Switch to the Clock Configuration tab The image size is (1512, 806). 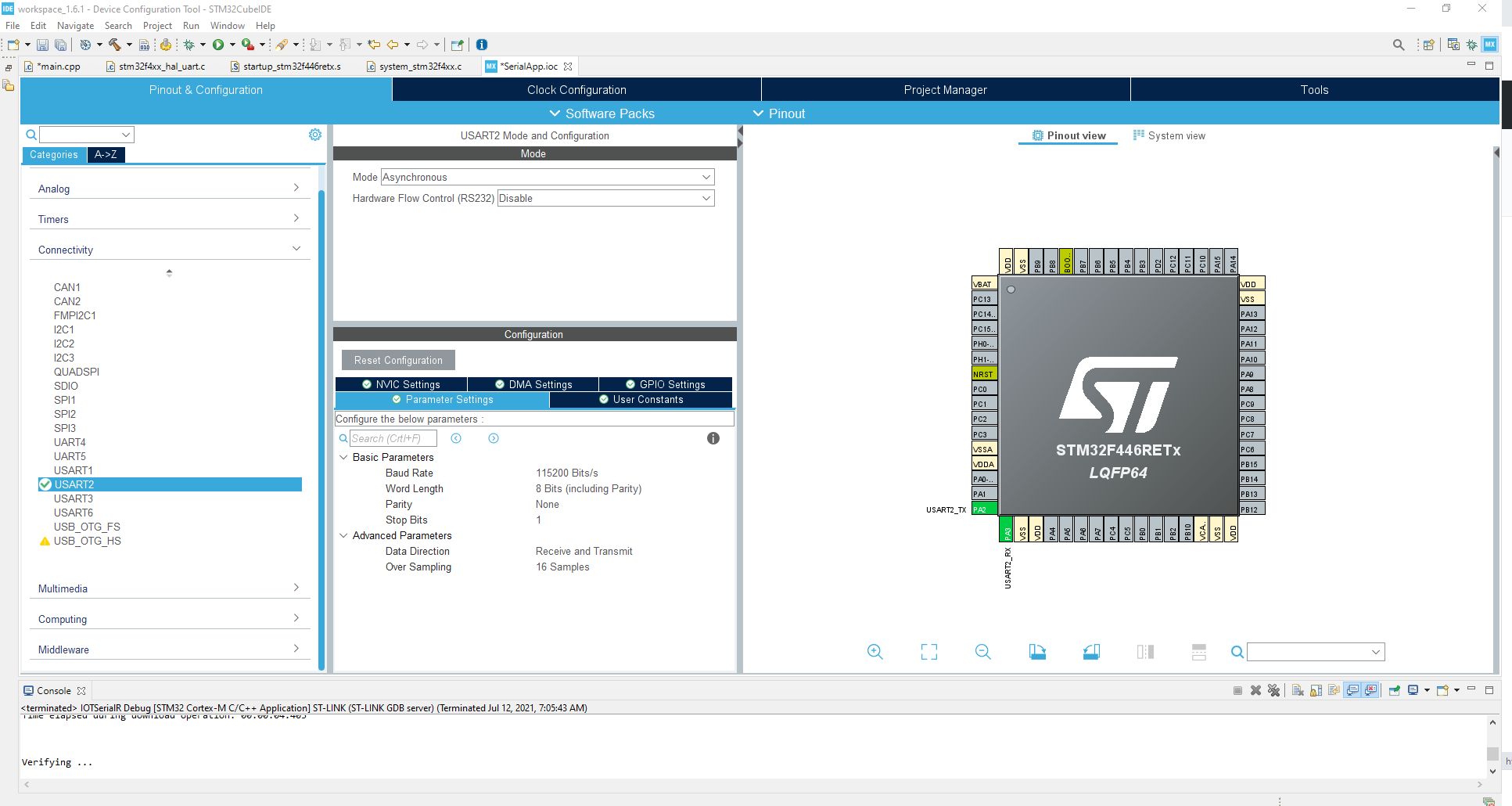pyautogui.click(x=576, y=89)
